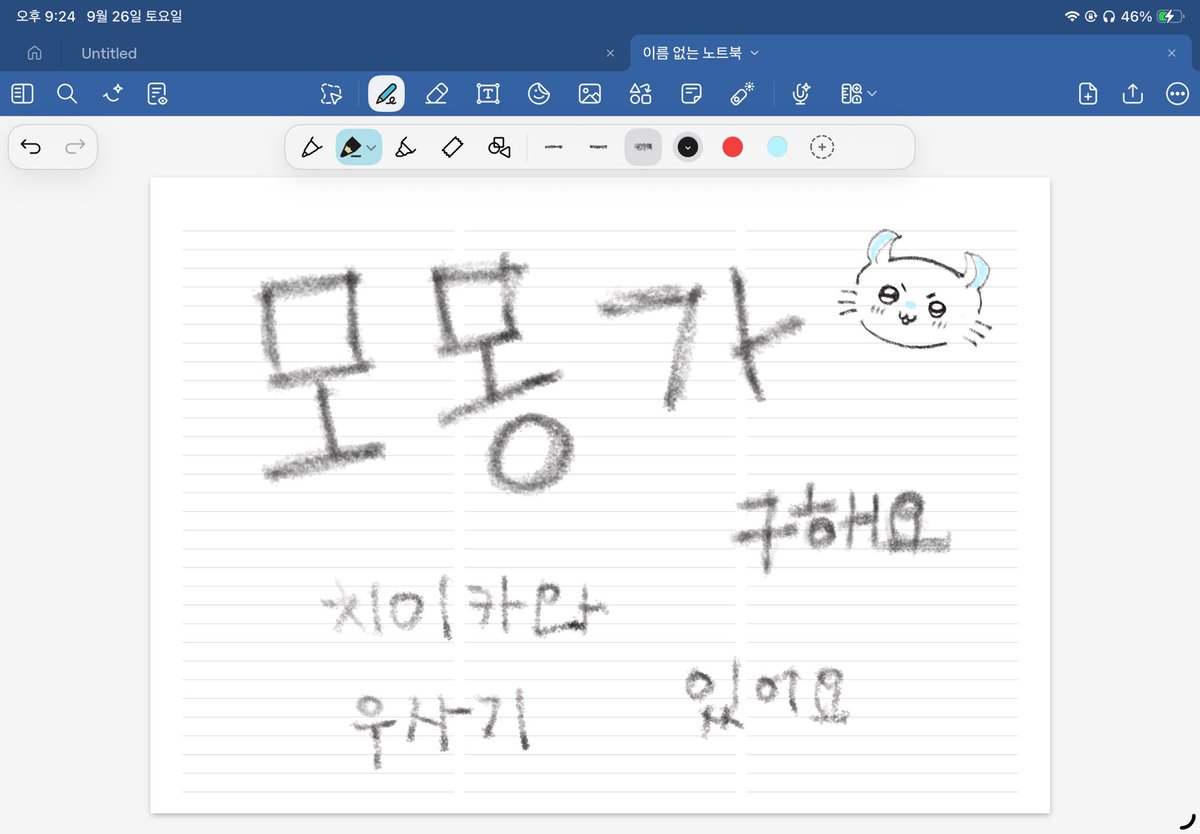Go to the home screen tab

click(x=35, y=53)
